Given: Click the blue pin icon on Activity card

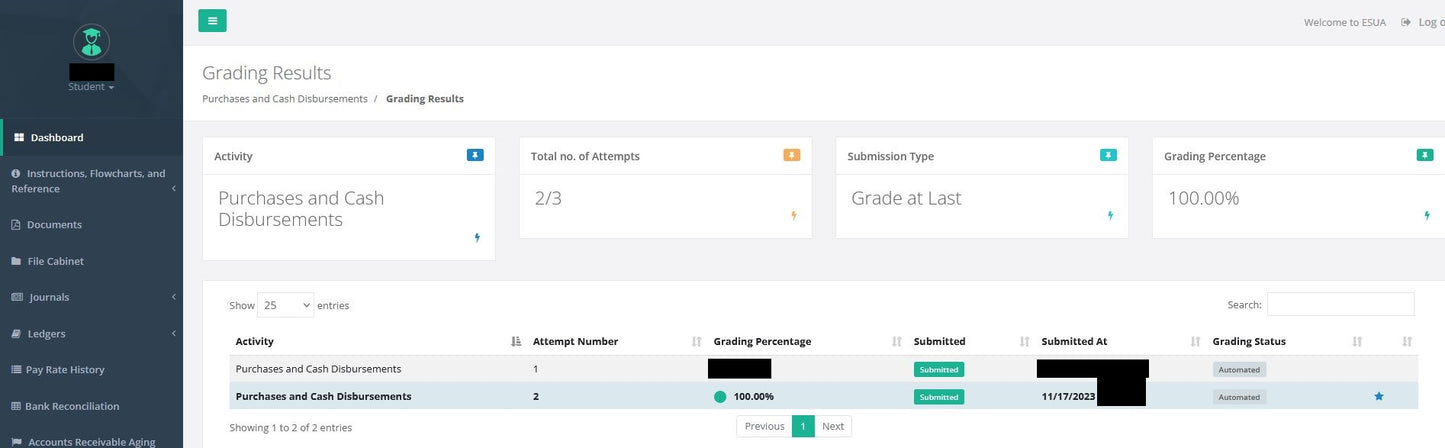Looking at the screenshot, I should [x=475, y=155].
